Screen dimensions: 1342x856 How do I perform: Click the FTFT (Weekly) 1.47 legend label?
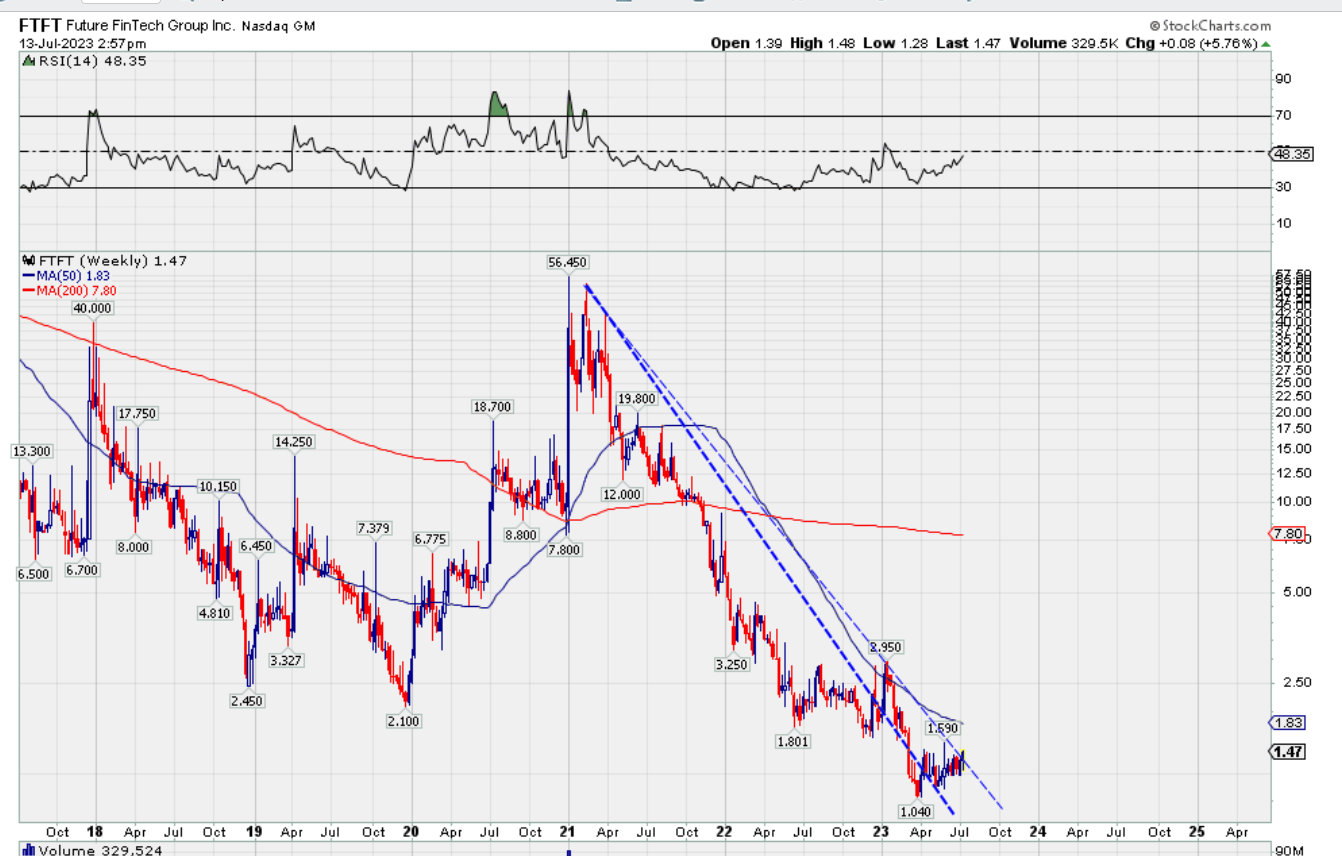(111, 261)
